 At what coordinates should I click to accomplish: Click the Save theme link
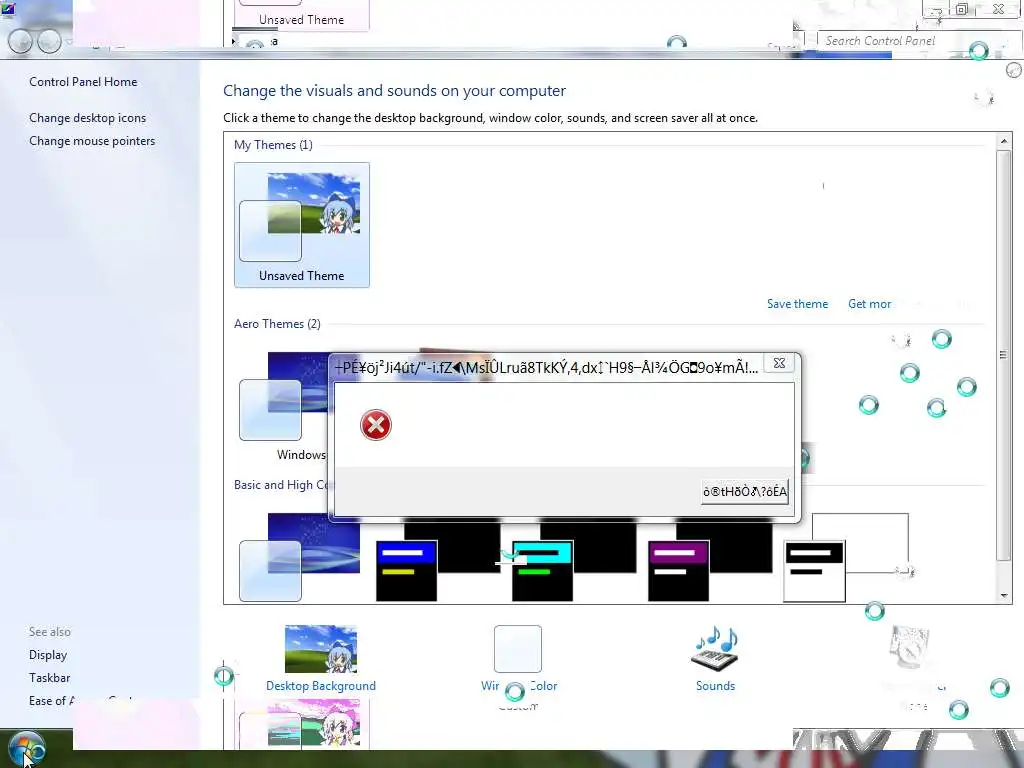[x=797, y=304]
